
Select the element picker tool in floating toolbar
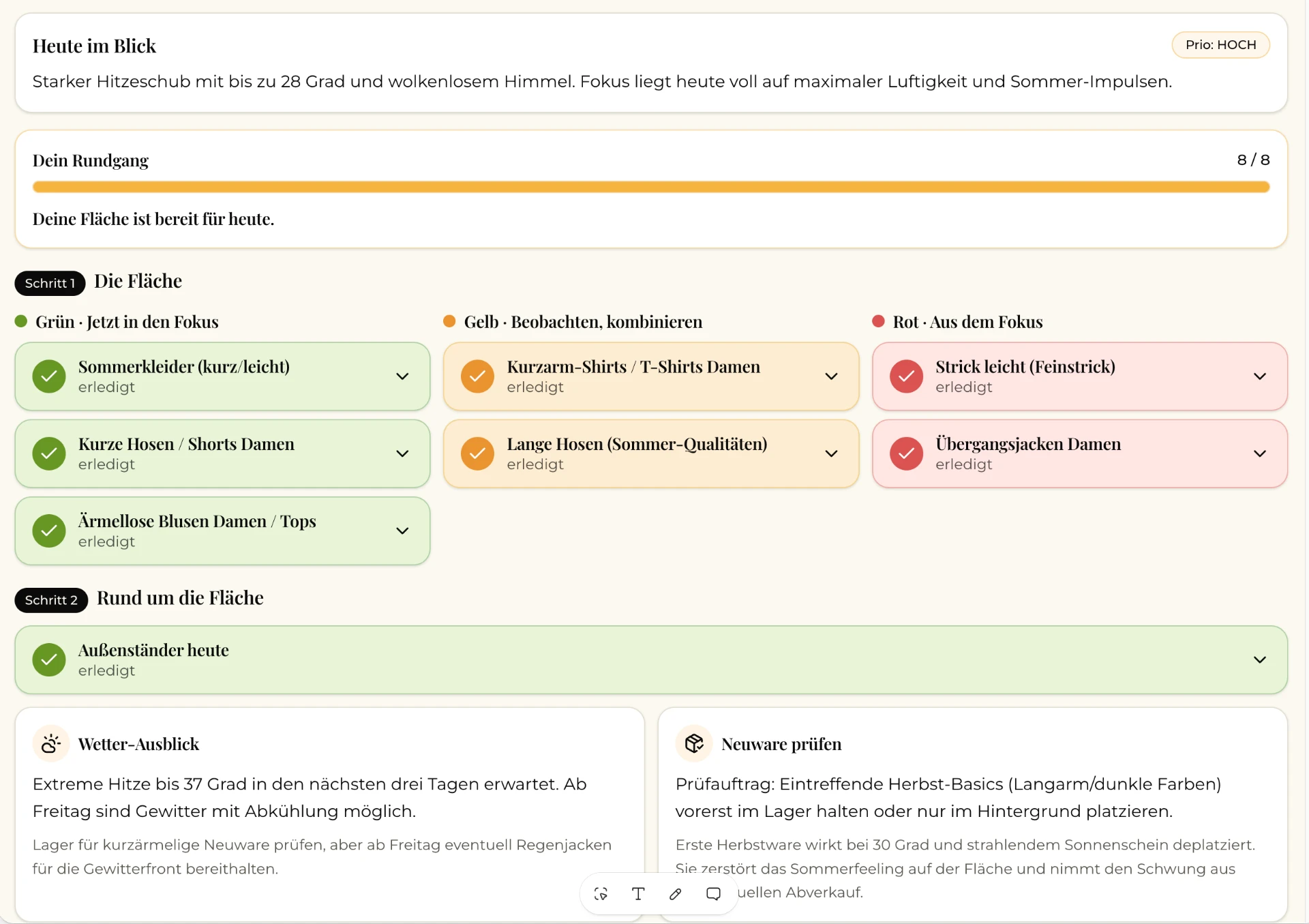(x=601, y=894)
